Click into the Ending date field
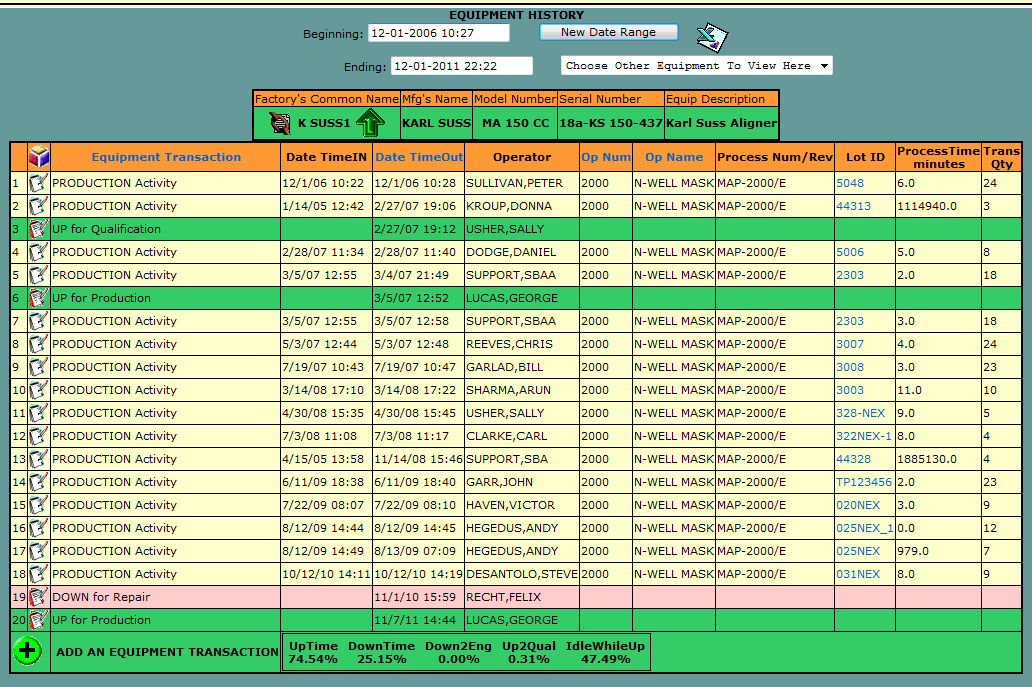Viewport: 1032px width, 687px height. point(461,66)
